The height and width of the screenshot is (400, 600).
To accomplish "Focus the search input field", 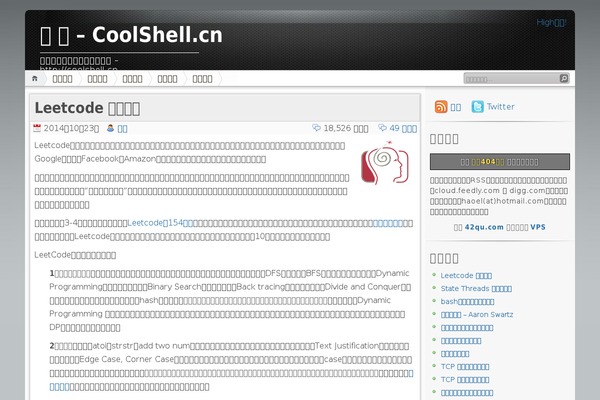I will (x=512, y=79).
